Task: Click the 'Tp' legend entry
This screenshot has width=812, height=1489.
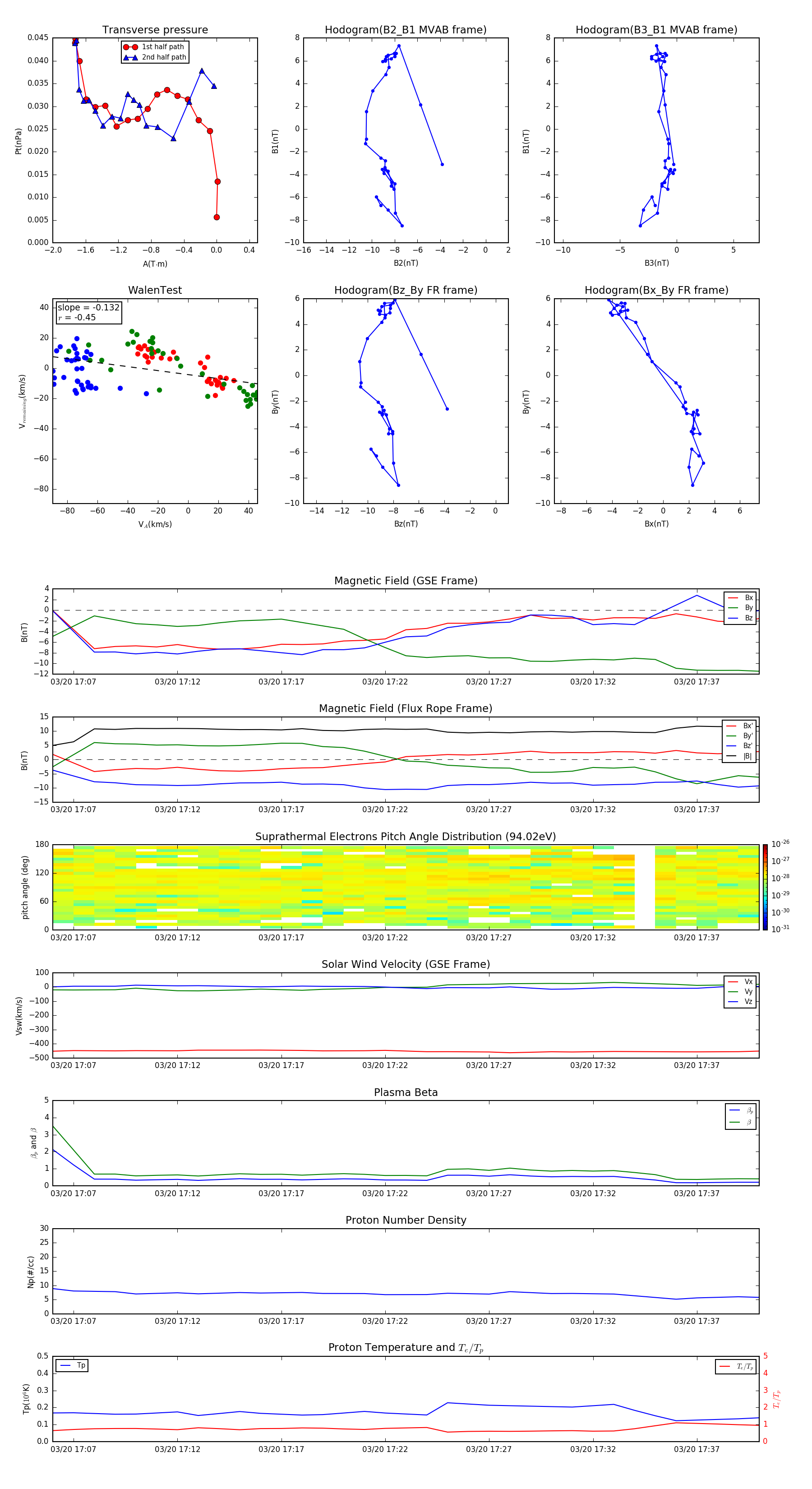Action: [x=72, y=1365]
